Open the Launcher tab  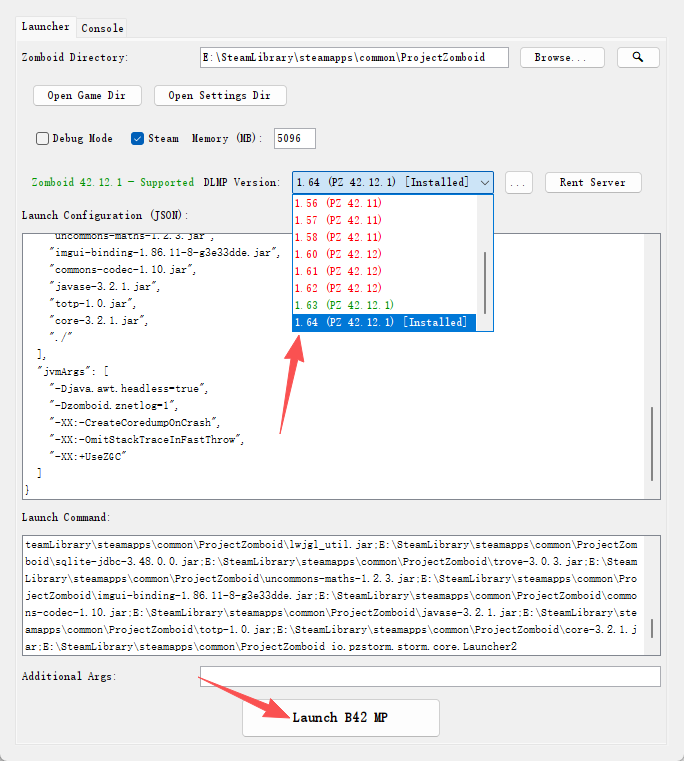(x=46, y=27)
